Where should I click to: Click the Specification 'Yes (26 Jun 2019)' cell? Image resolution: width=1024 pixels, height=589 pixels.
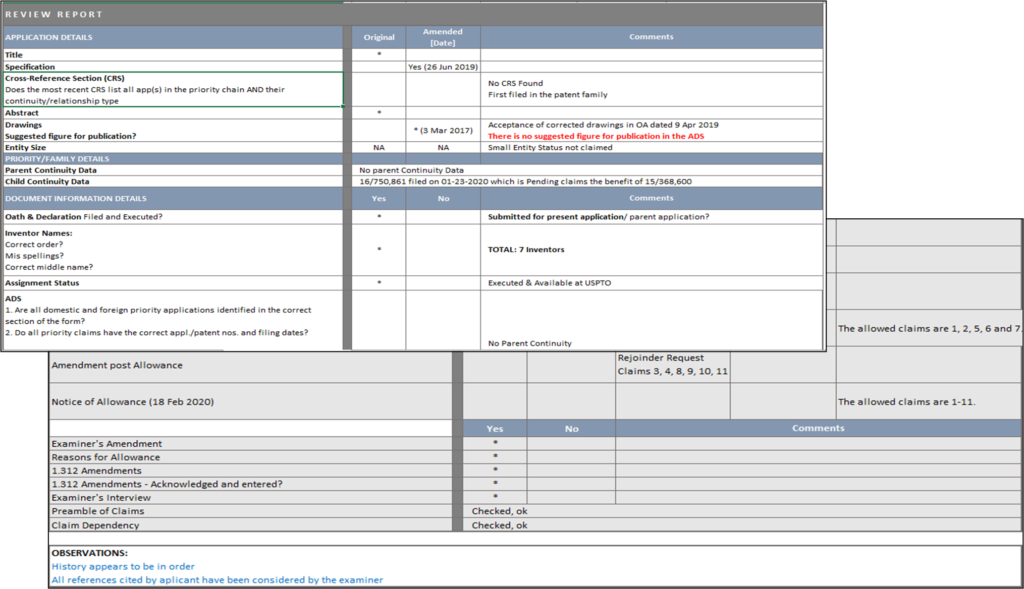point(442,67)
